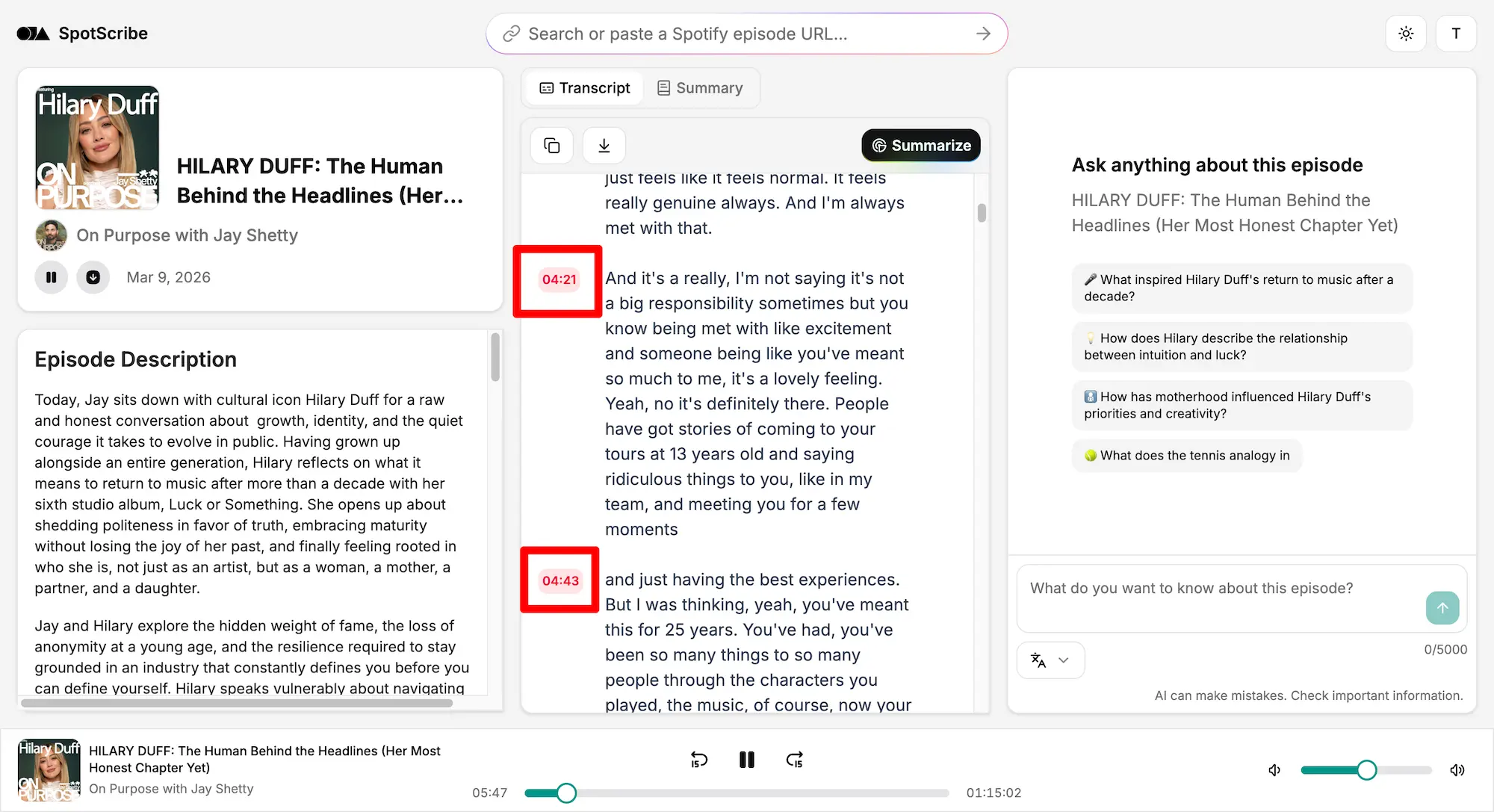Select the Transcript tab

[x=583, y=87]
